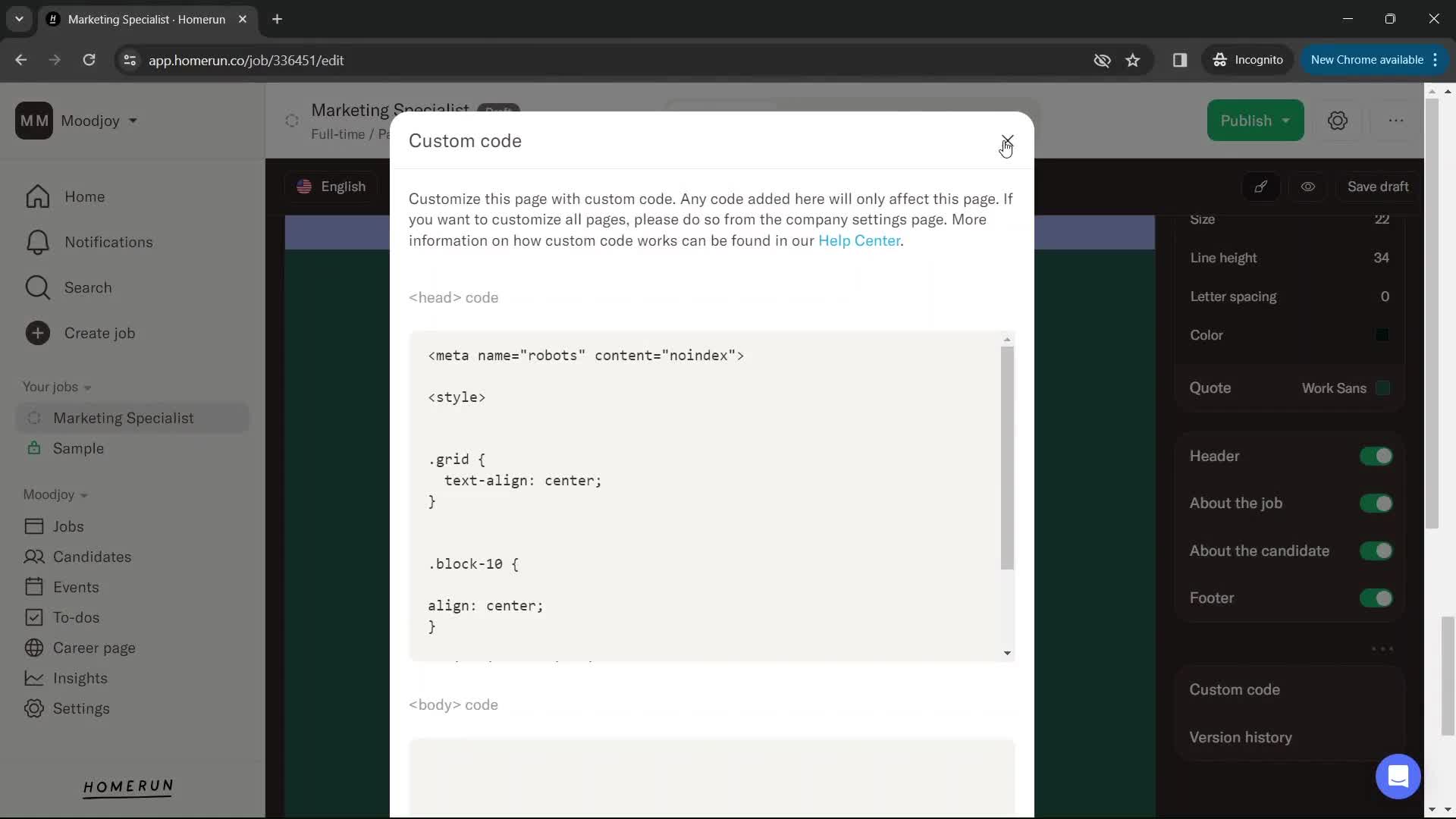Click Incognito indicator
1456x819 pixels.
coord(1247,60)
